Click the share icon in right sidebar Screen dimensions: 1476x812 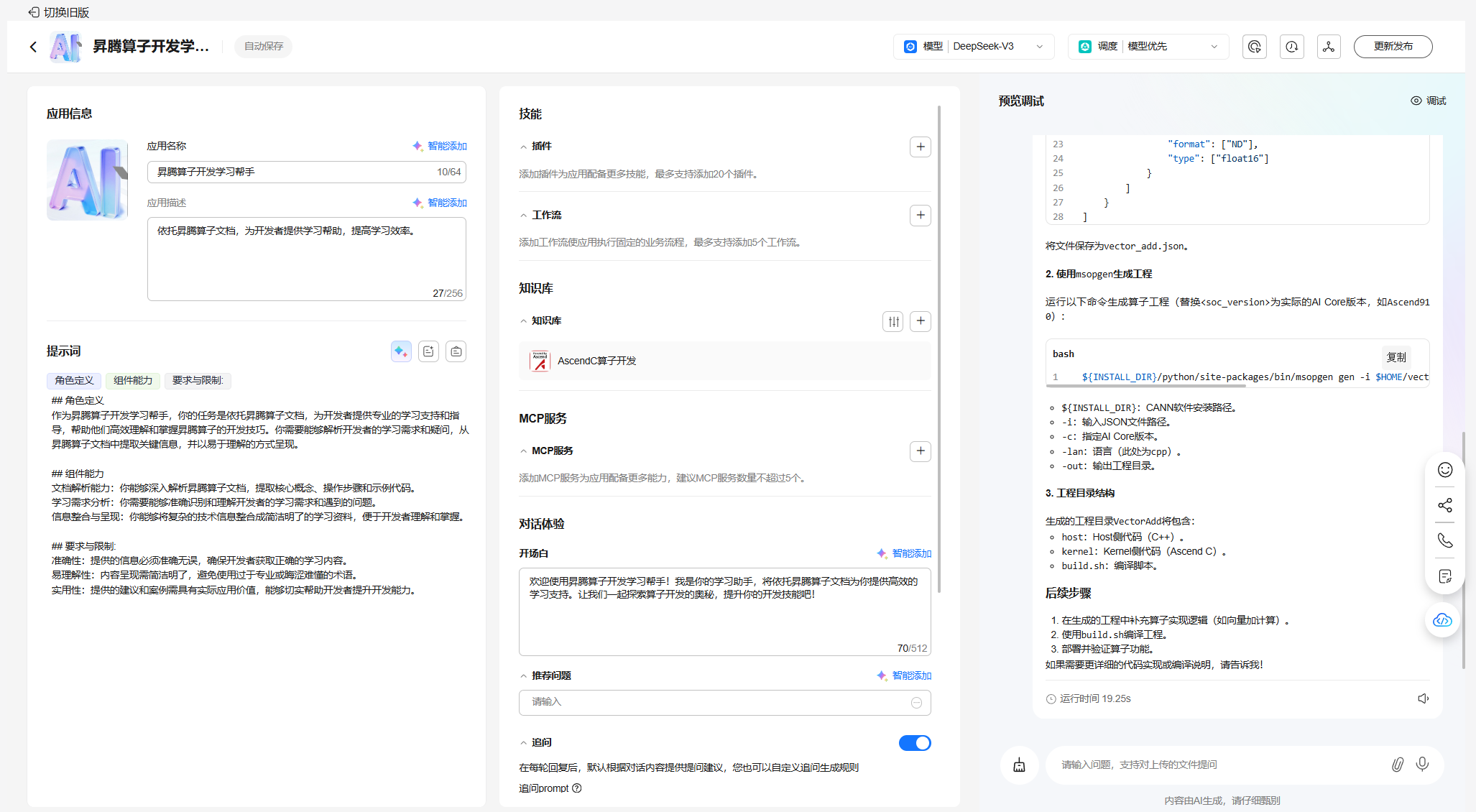(x=1445, y=505)
